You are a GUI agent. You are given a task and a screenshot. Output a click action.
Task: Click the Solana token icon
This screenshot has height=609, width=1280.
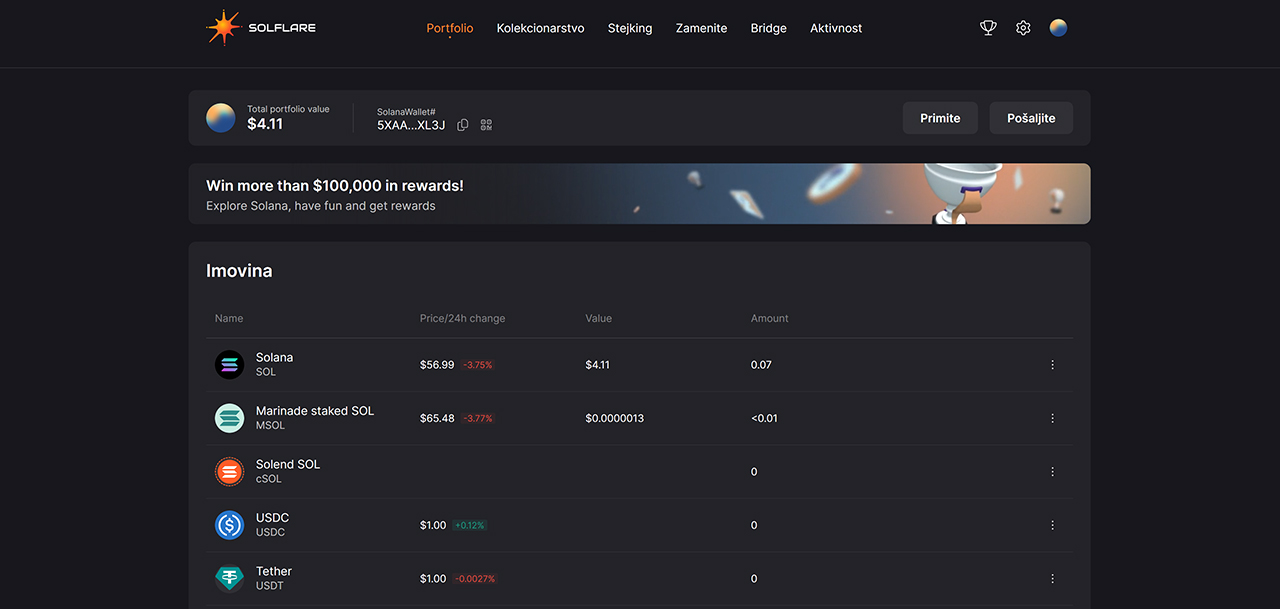coord(229,365)
